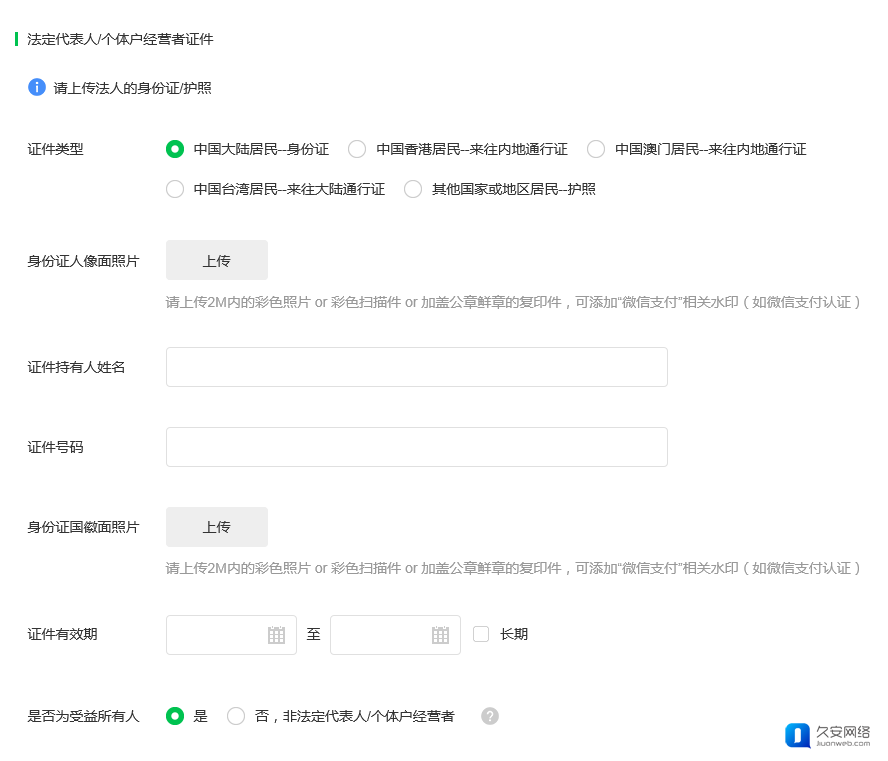Click the blue info icon beside upload notice
Image resolution: width=888 pixels, height=761 pixels.
pyautogui.click(x=37, y=87)
